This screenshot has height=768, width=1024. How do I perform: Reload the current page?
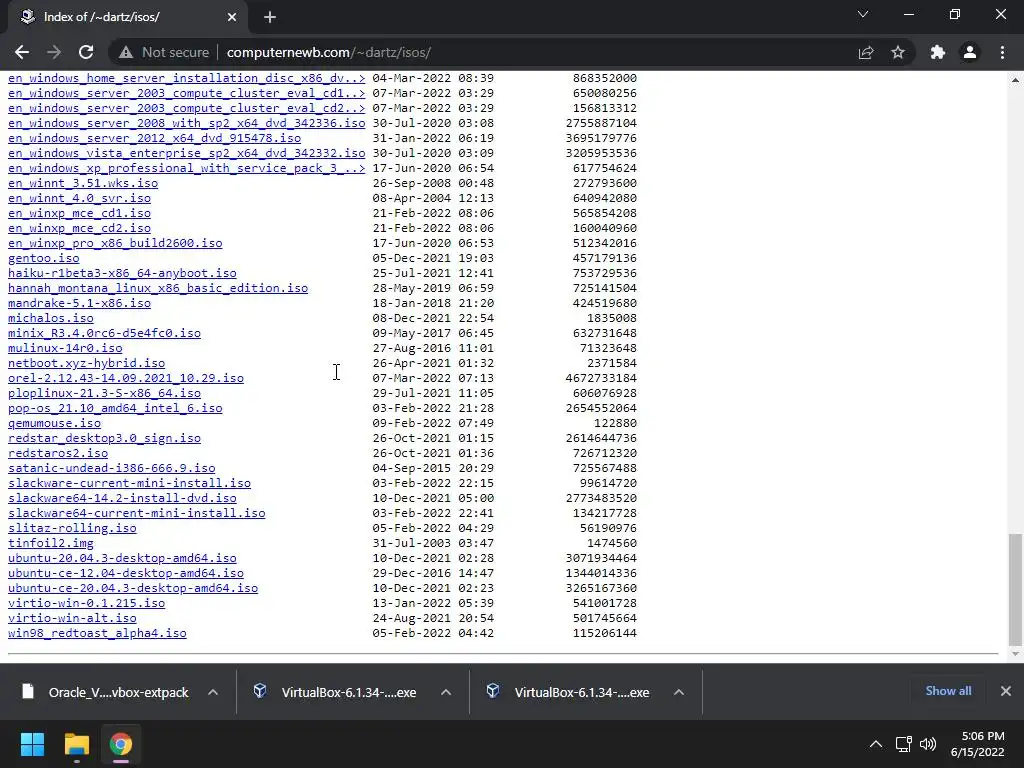point(86,52)
